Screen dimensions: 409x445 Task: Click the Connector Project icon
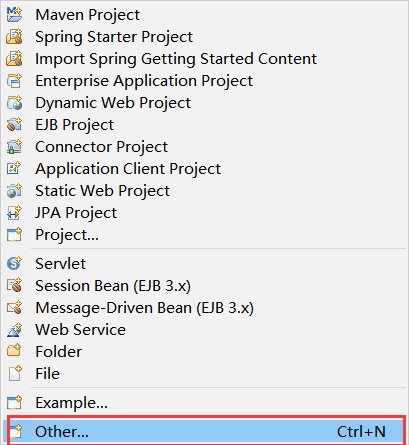[14, 147]
